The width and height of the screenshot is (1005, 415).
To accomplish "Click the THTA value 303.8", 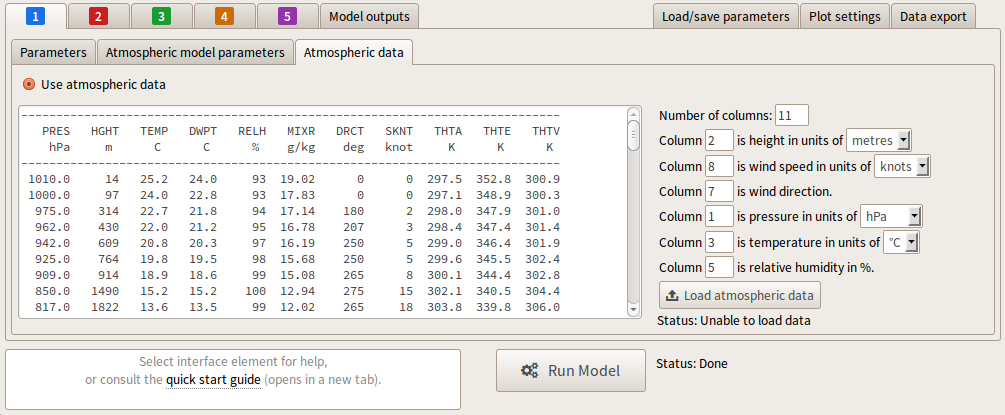I will (x=445, y=307).
